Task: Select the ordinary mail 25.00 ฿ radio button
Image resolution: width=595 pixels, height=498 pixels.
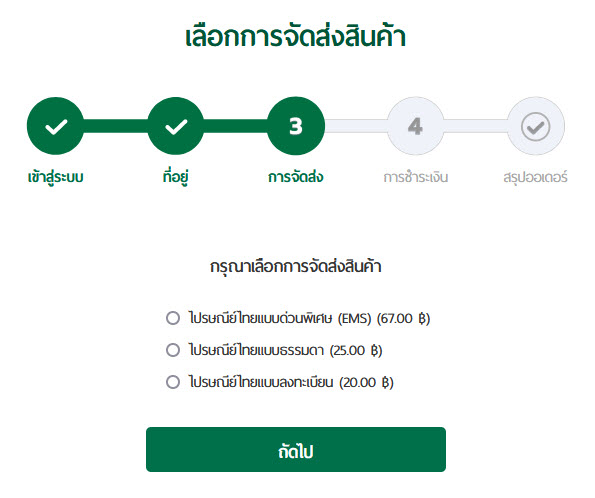Action: (173, 350)
